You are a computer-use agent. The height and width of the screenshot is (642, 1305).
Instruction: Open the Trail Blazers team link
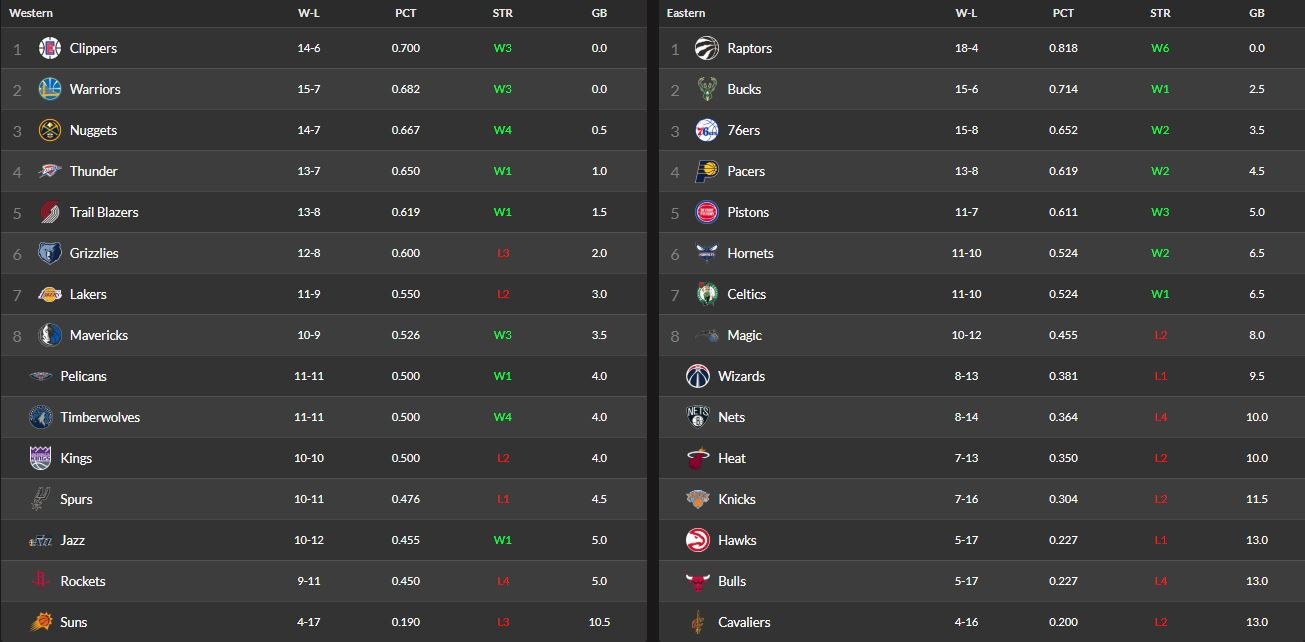pos(104,212)
